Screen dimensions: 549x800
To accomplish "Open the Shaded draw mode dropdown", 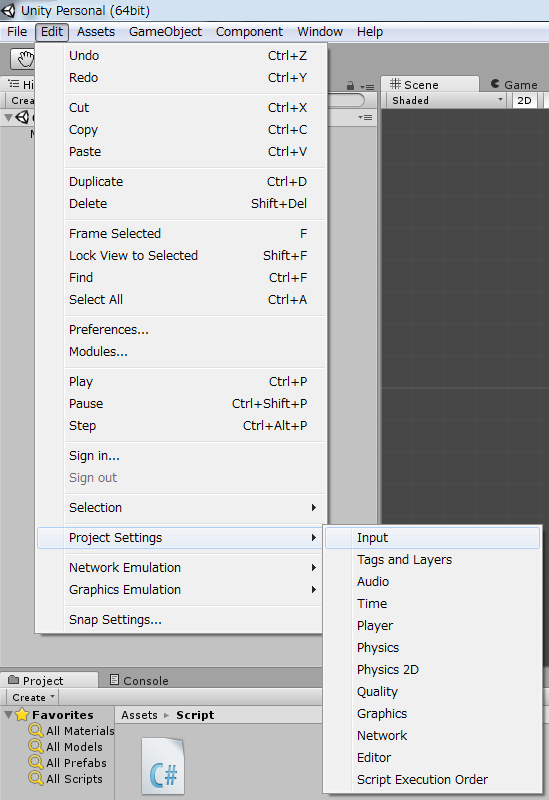I will [447, 101].
